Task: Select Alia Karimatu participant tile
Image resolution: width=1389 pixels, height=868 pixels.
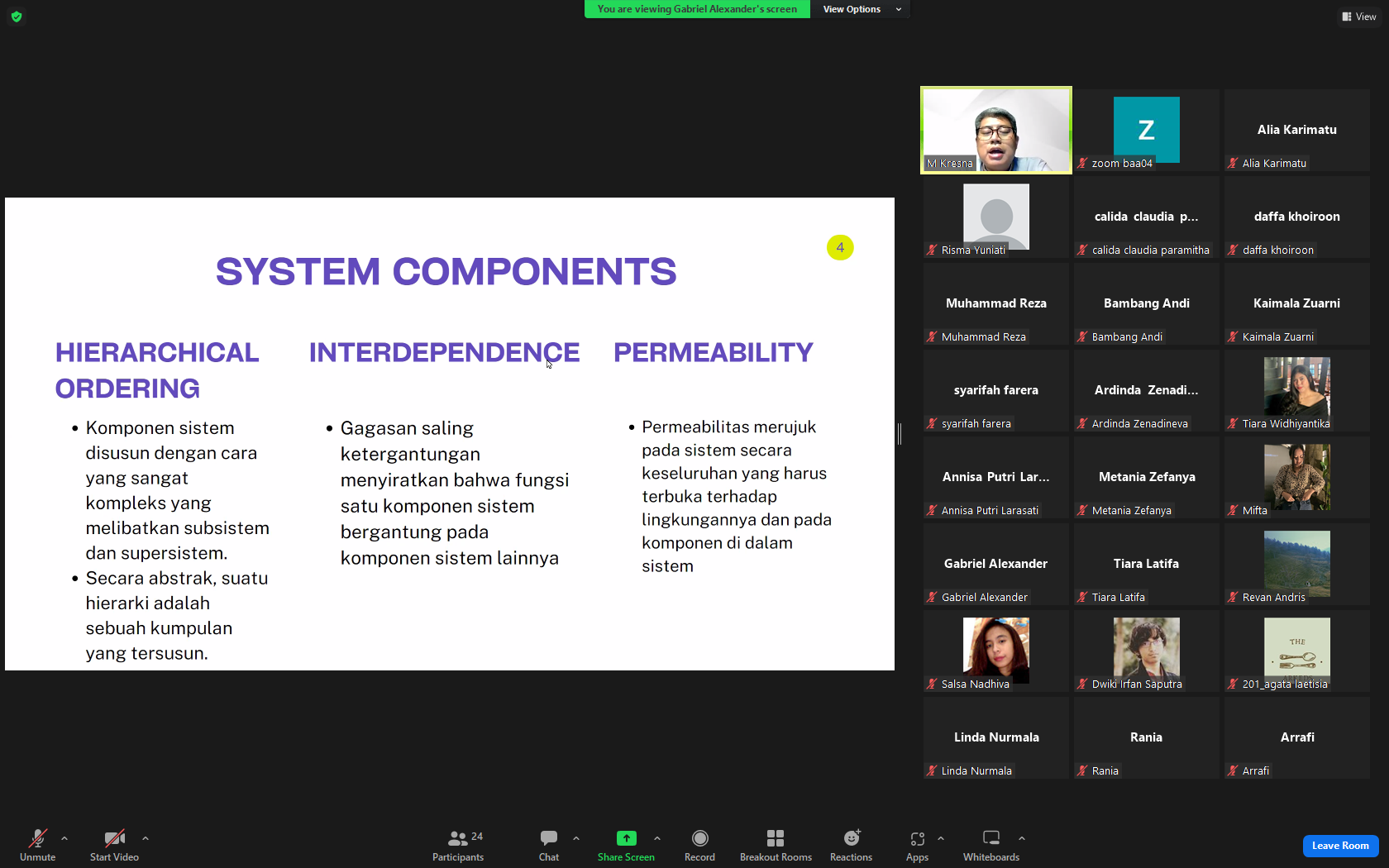Action: [1296, 131]
